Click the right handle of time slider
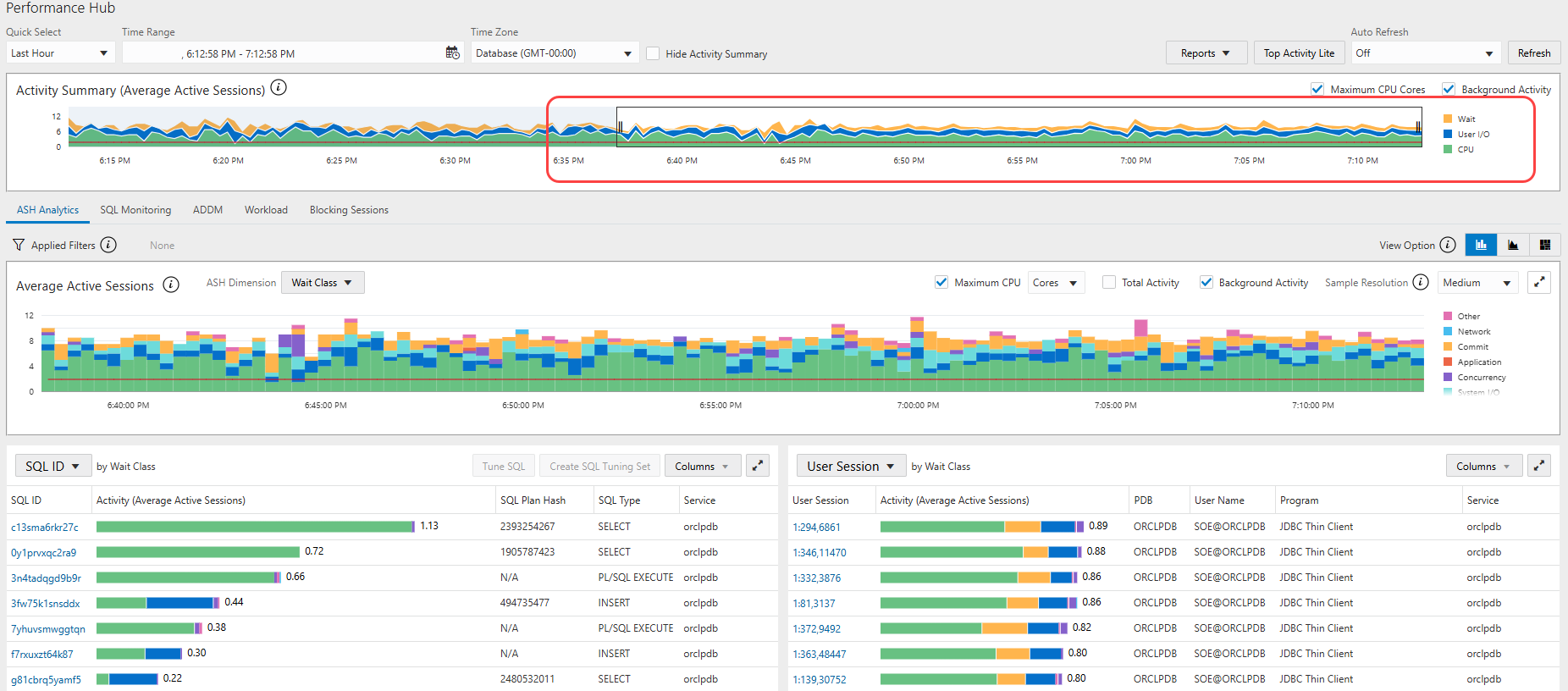The width and height of the screenshot is (1568, 691). click(1418, 127)
